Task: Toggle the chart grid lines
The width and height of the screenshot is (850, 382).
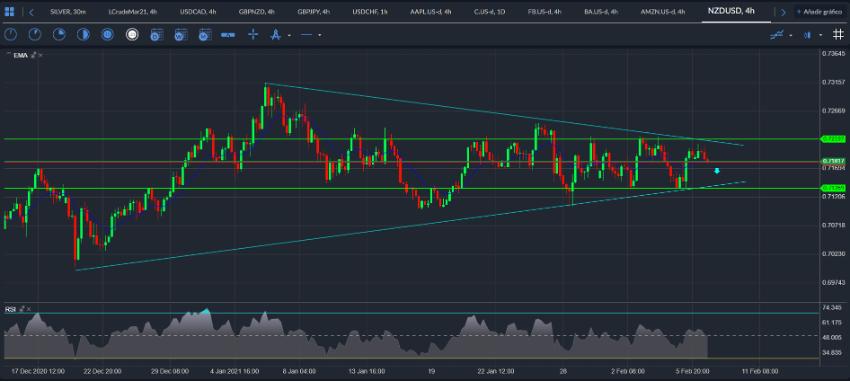Action: pyautogui.click(x=838, y=35)
